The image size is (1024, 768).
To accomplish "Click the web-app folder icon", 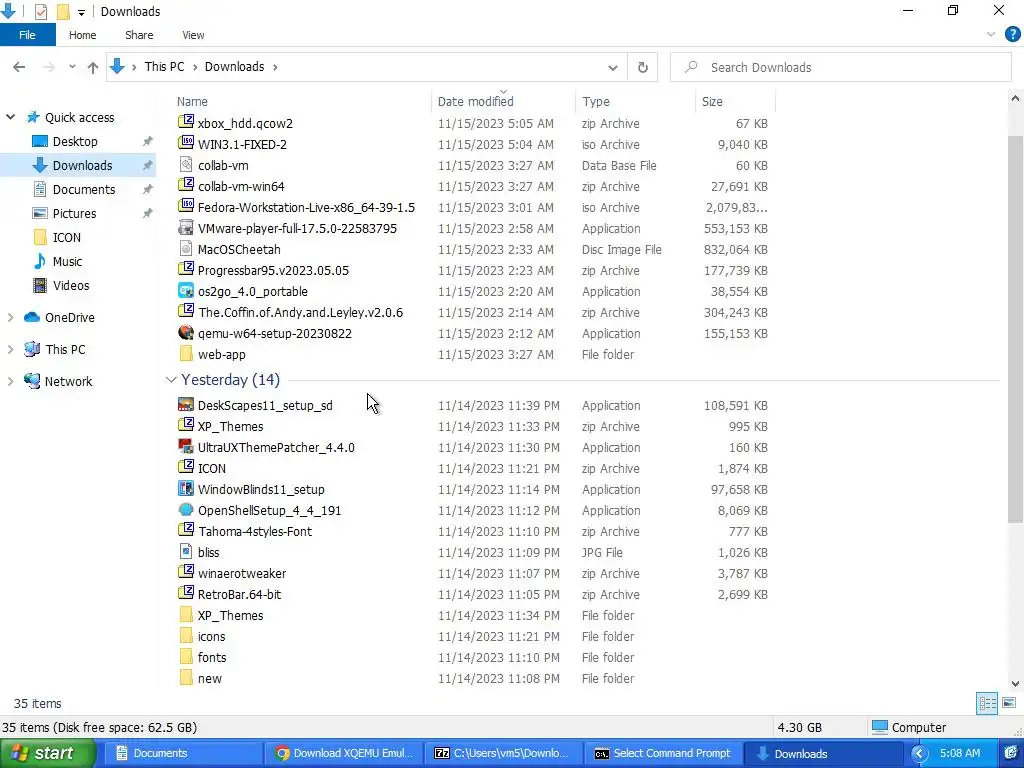I will tap(186, 353).
